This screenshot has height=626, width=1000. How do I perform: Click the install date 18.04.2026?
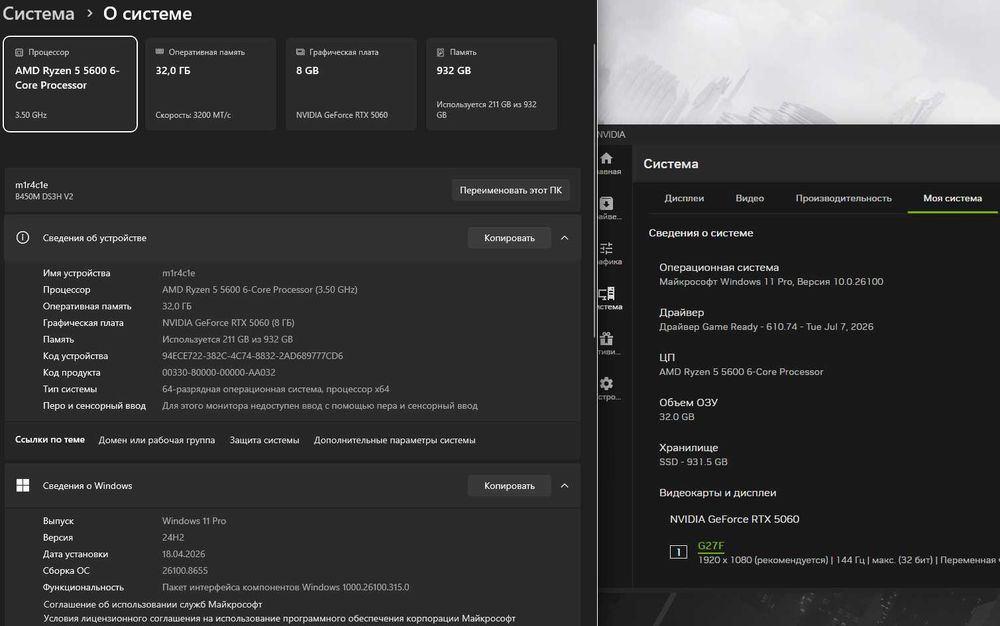pos(184,554)
